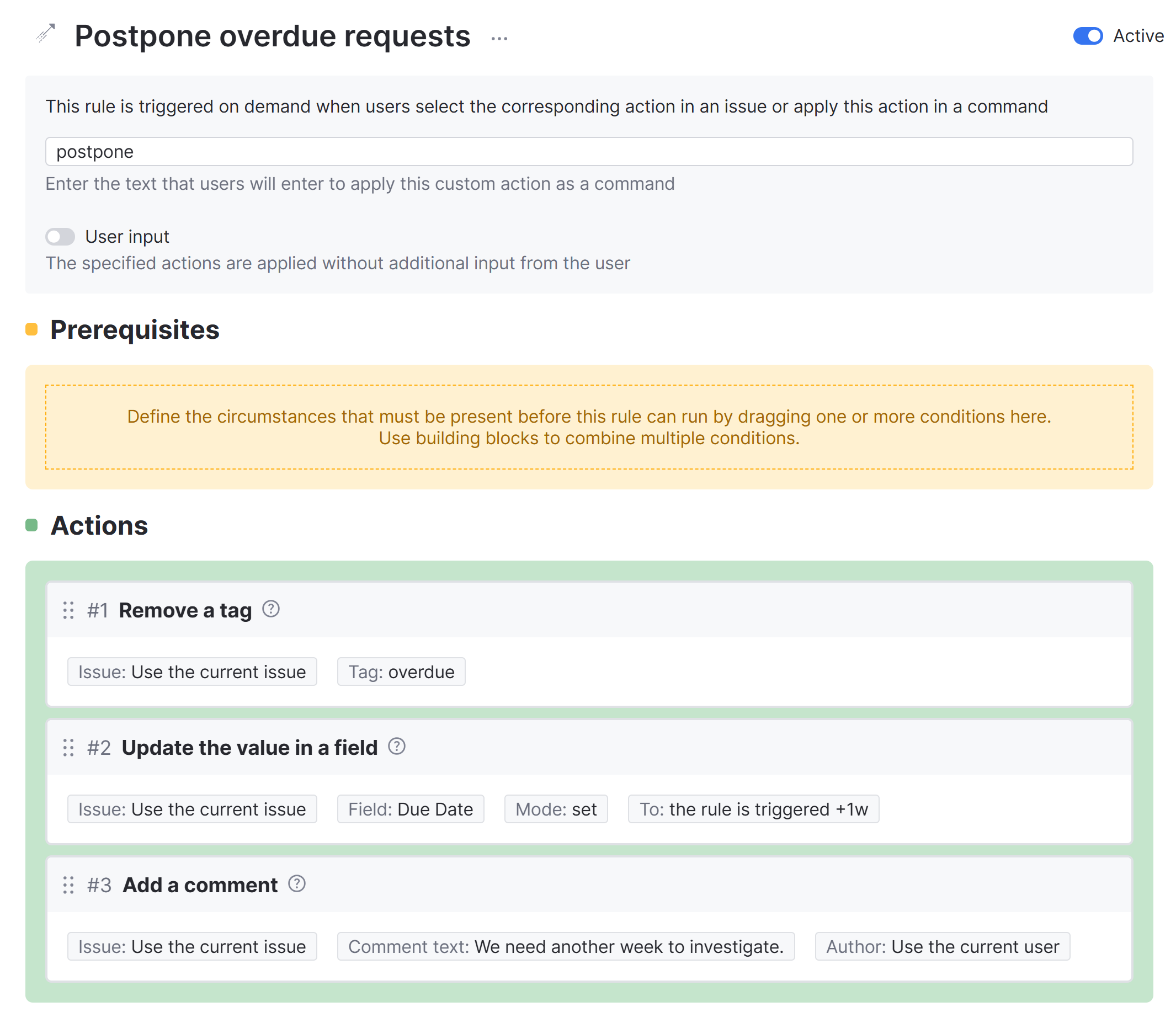
Task: Open the Tag: overdue selector
Action: 401,672
